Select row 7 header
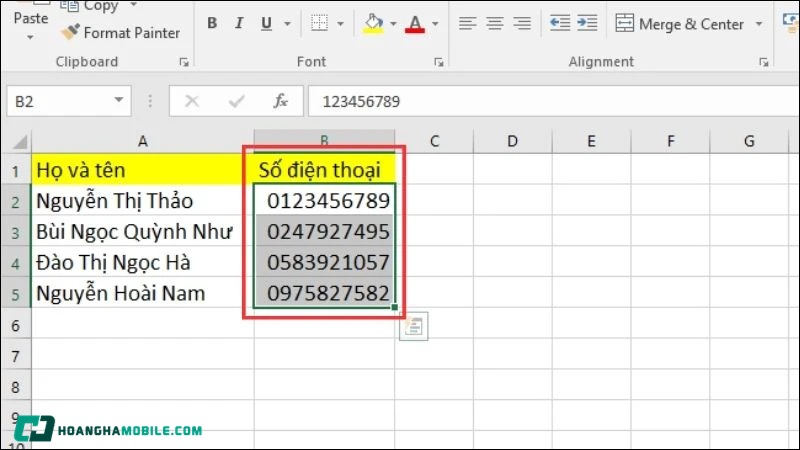Viewport: 800px width, 450px height. pyautogui.click(x=16, y=356)
